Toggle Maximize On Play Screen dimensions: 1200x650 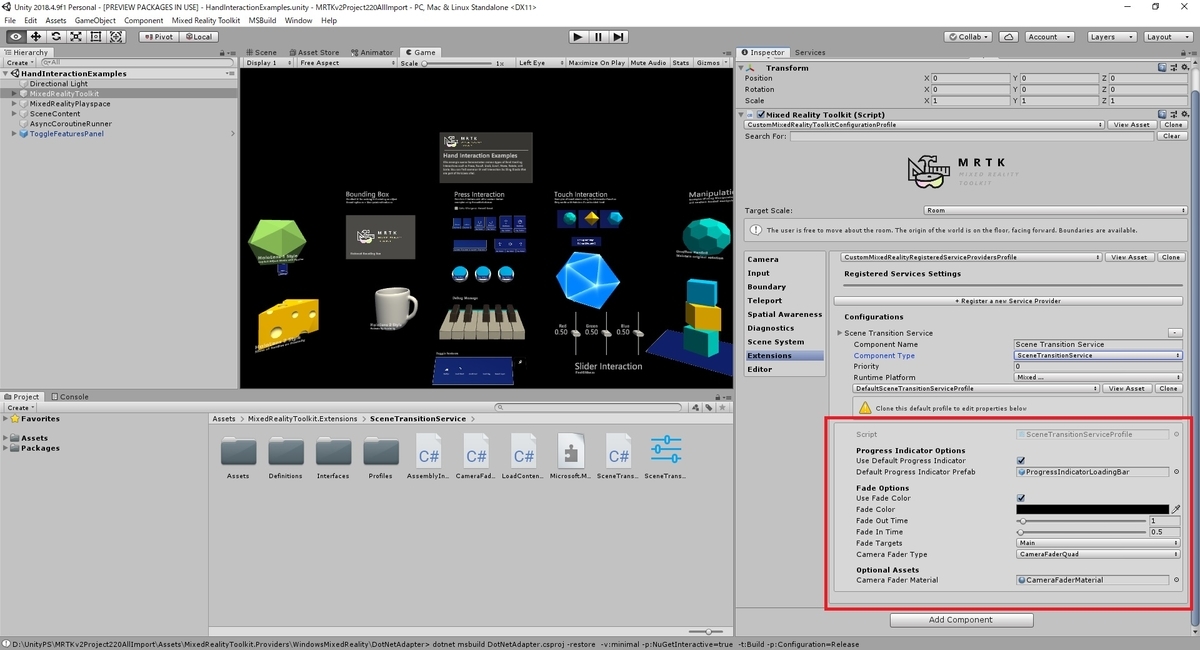[x=597, y=63]
